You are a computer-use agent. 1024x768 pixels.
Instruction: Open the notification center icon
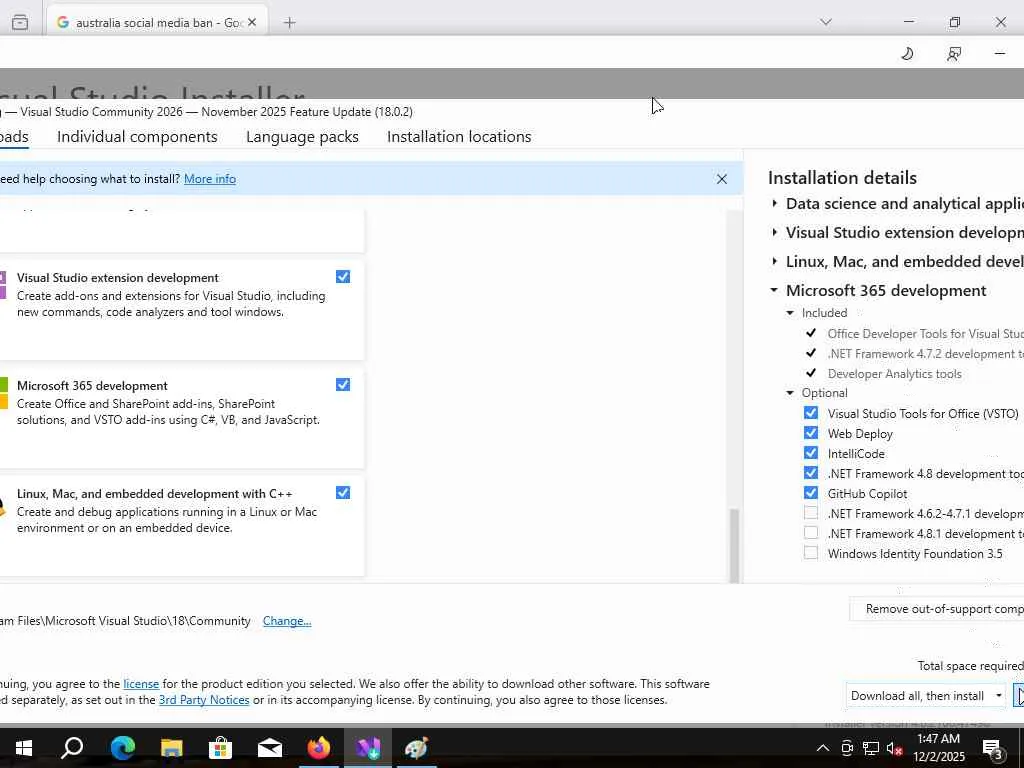pyautogui.click(x=992, y=748)
